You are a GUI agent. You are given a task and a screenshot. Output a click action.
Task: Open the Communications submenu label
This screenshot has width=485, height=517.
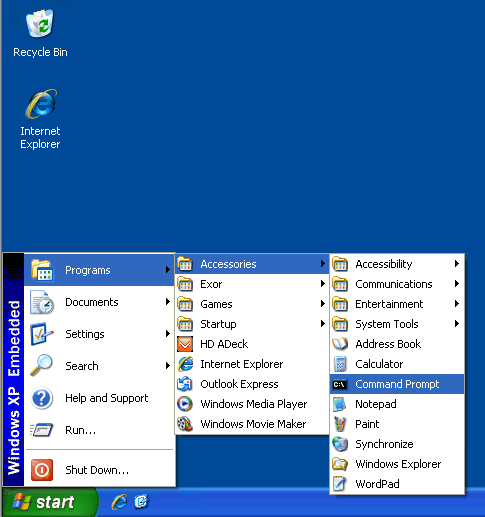(394, 284)
